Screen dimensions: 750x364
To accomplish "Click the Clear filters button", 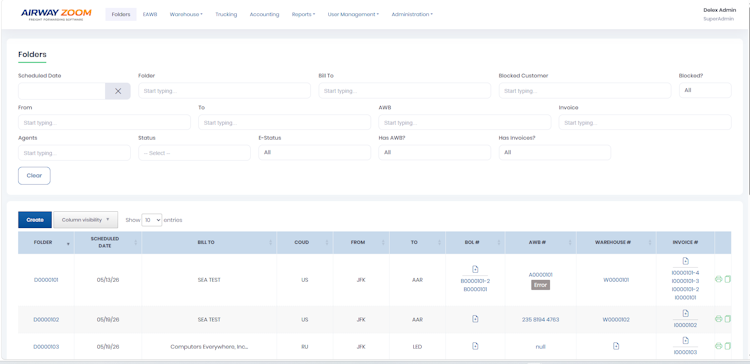I will pyautogui.click(x=34, y=176).
